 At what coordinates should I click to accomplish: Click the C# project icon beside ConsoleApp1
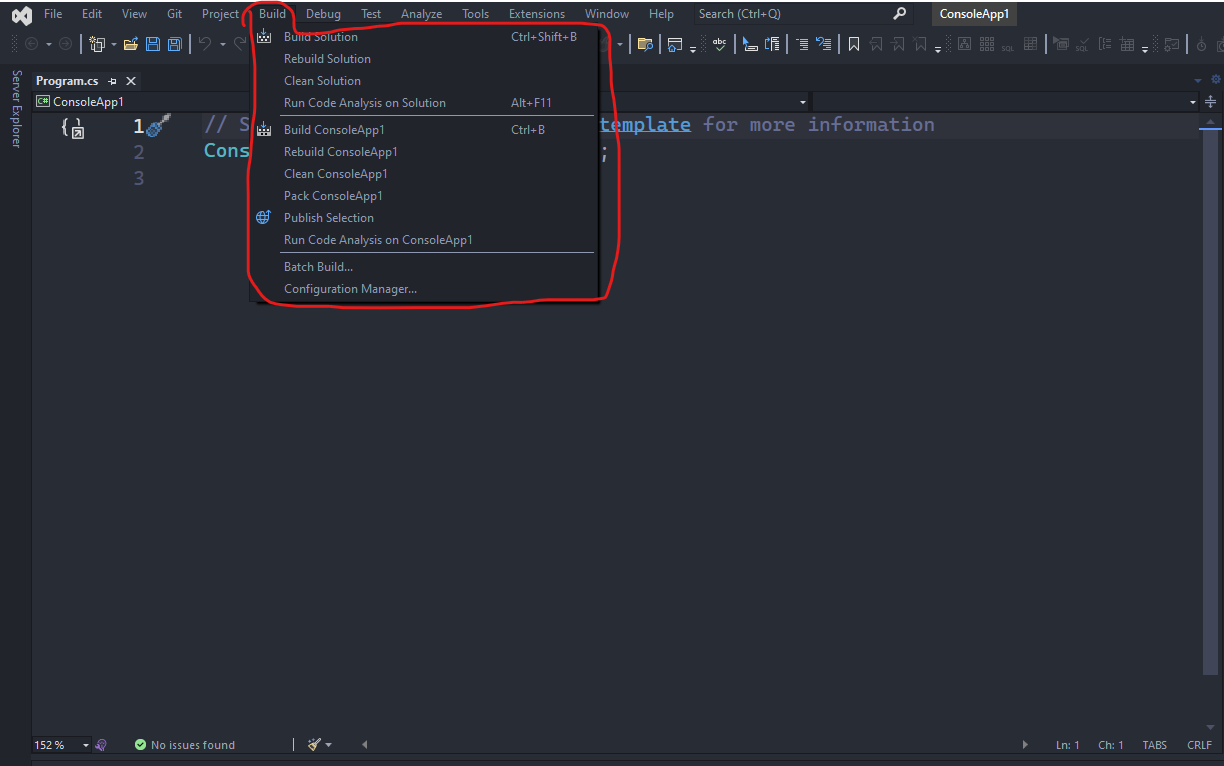[x=43, y=102]
